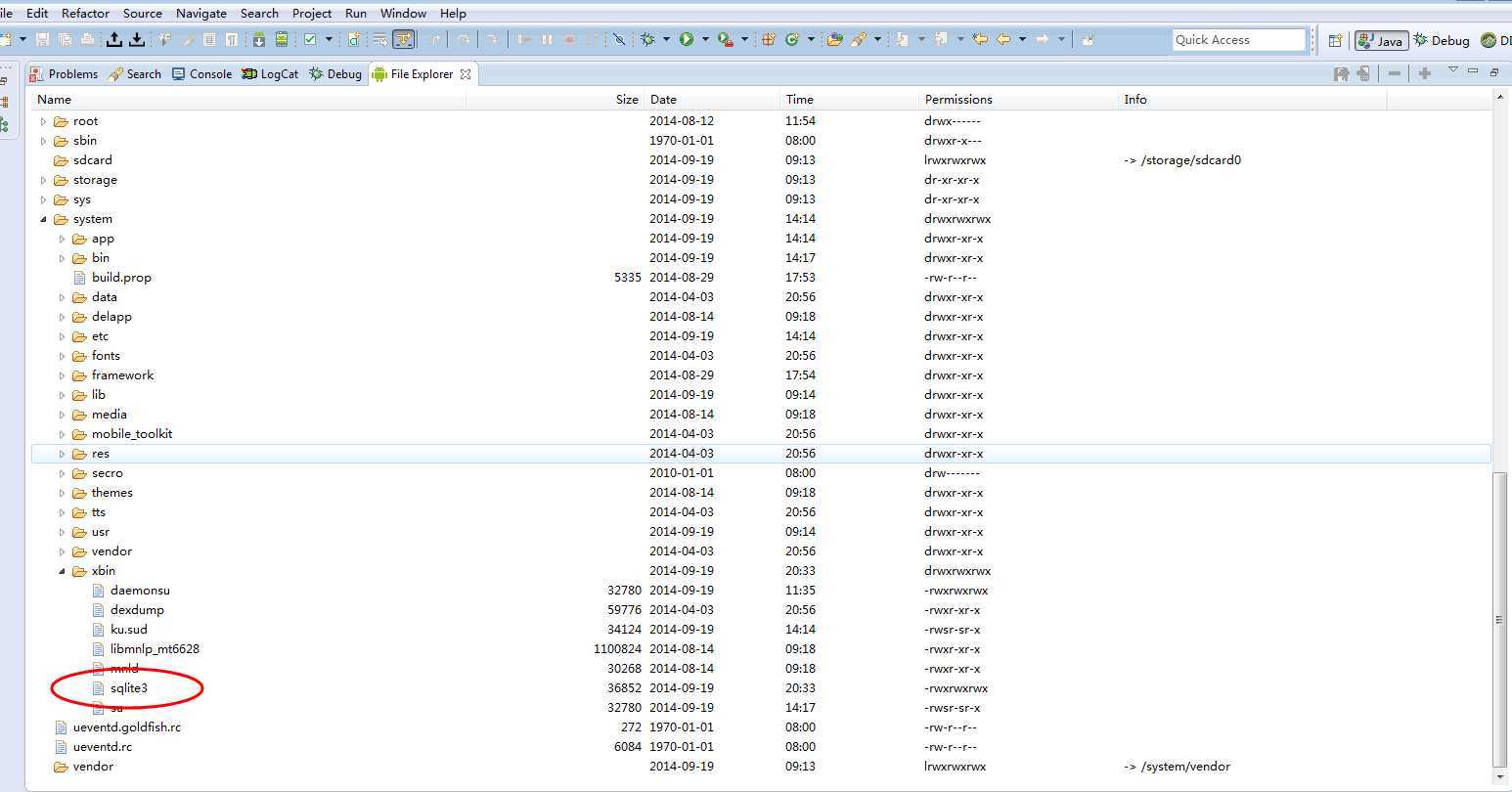This screenshot has height=792, width=1512.
Task: Toggle show whitespace characters pilcrow icon
Action: click(x=232, y=40)
